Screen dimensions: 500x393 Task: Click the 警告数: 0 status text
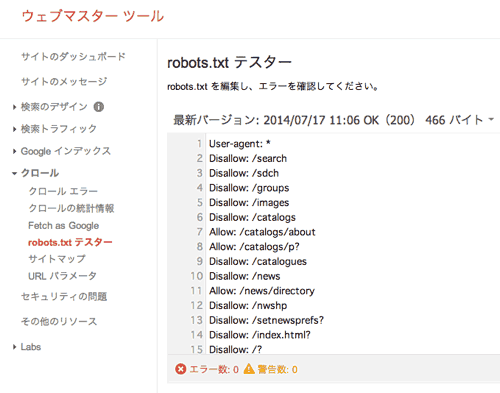277,369
